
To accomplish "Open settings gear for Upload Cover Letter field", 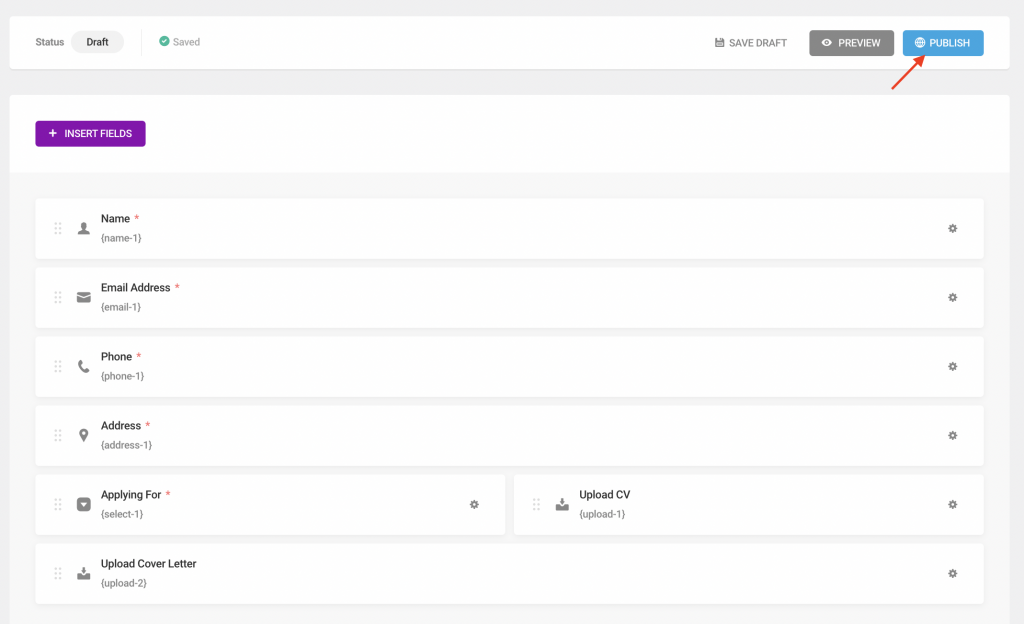I will [x=952, y=574].
